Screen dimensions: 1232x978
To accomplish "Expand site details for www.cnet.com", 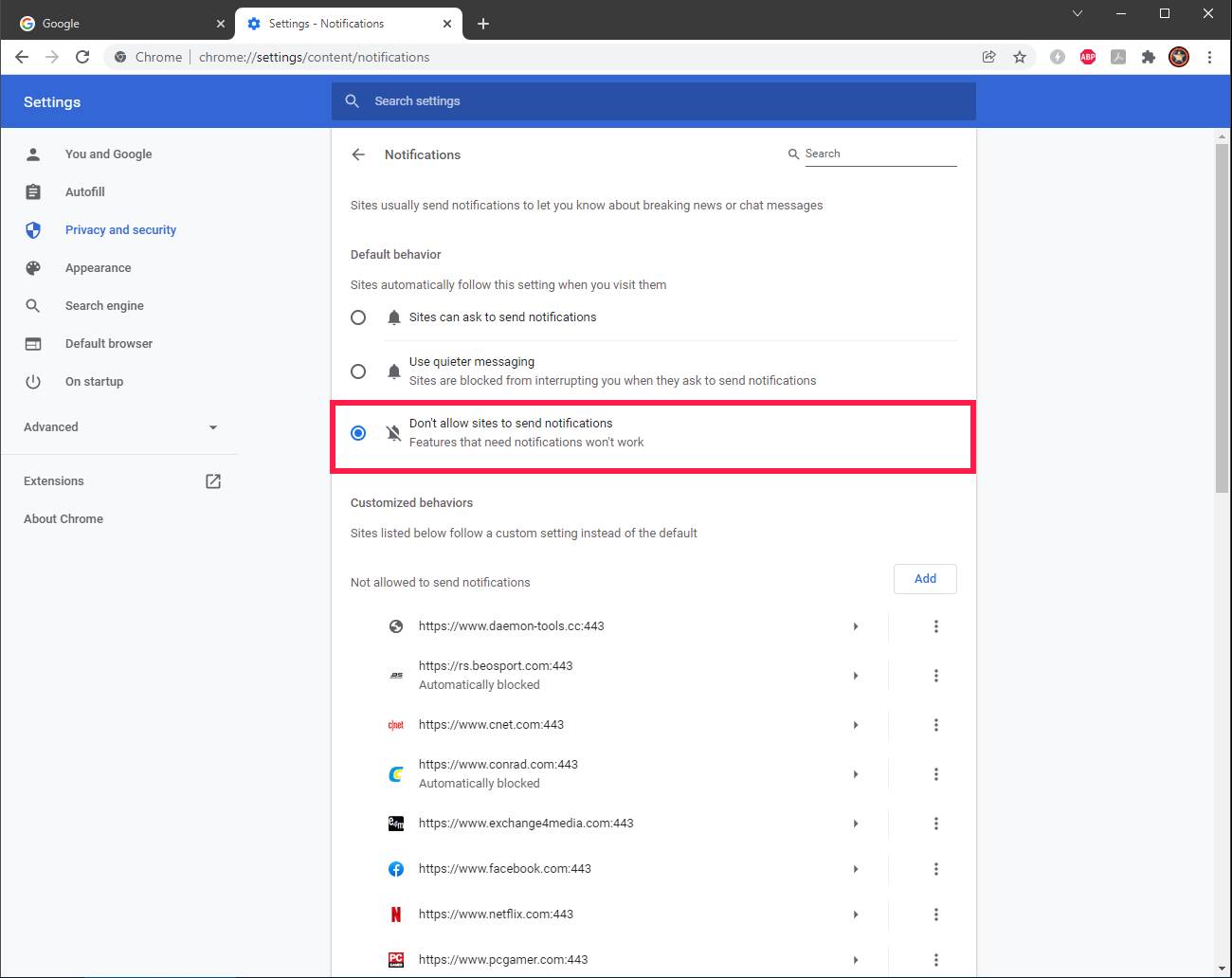I will tap(855, 725).
